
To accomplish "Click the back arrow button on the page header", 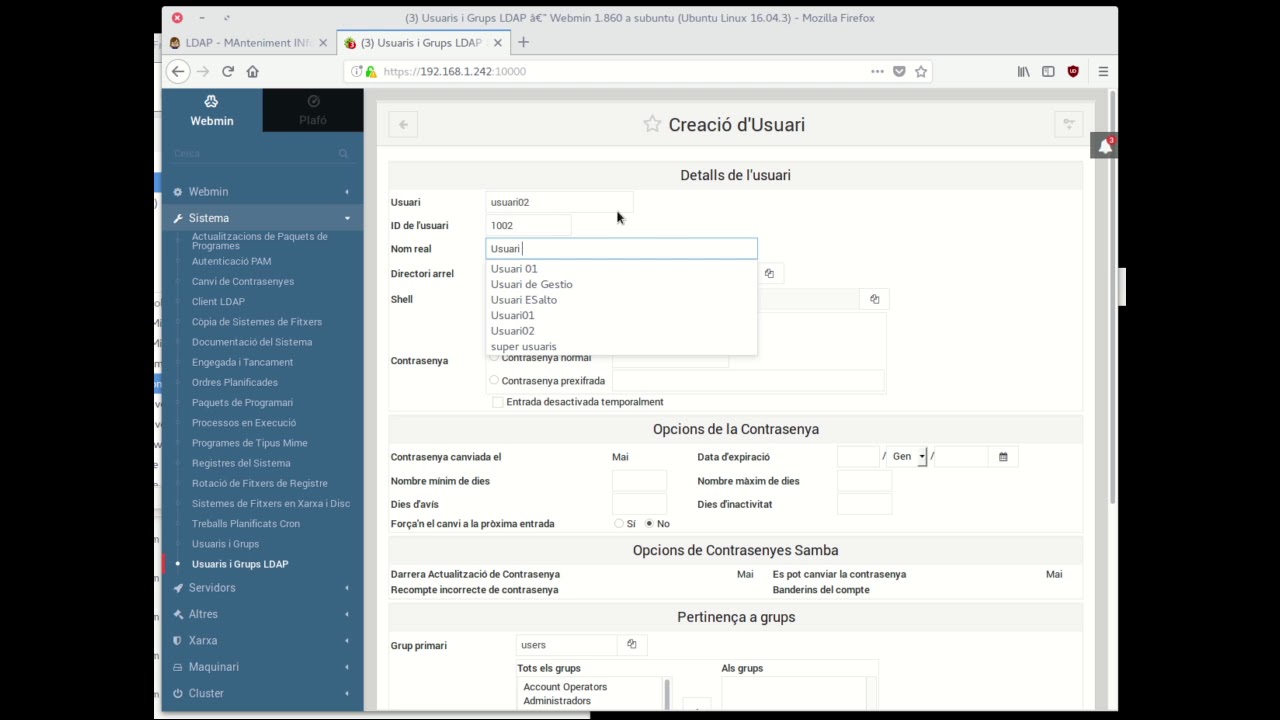I will tap(403, 124).
